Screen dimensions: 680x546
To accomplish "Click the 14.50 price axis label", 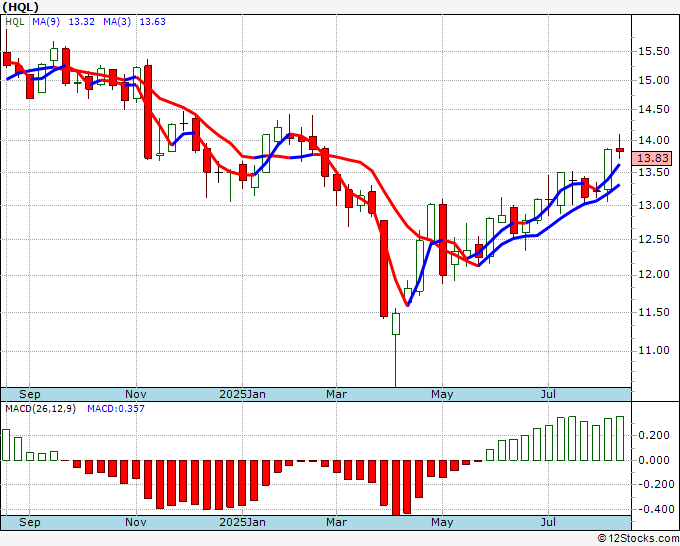I will 654,109.
